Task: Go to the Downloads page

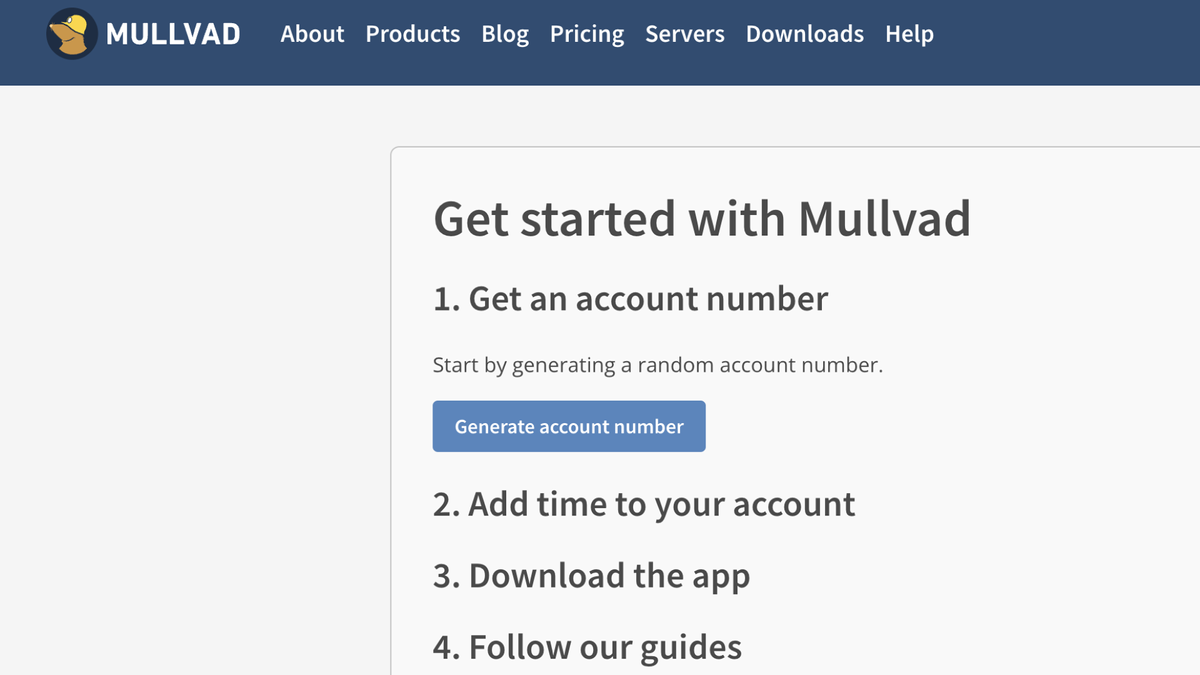Action: coord(804,34)
